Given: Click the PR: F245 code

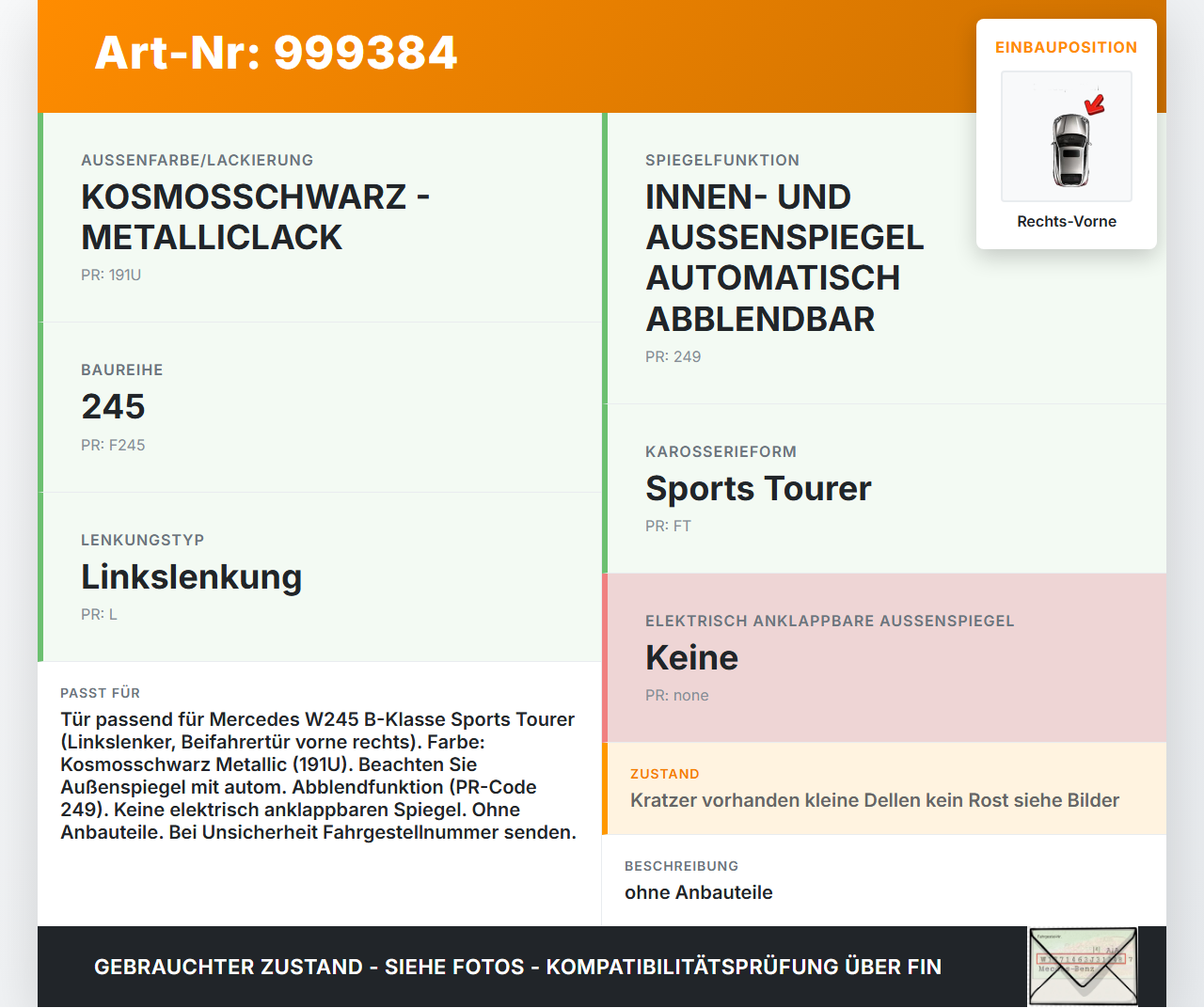Looking at the screenshot, I should [113, 445].
